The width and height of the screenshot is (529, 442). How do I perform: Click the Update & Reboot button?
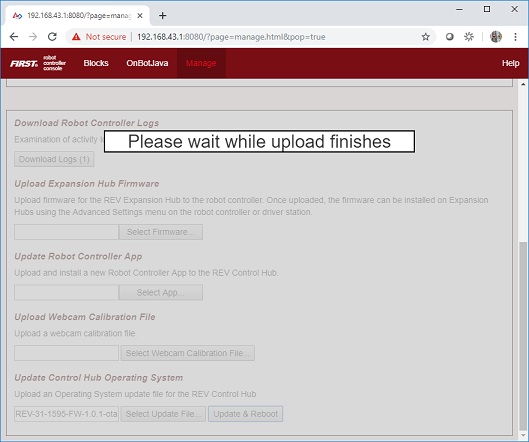click(245, 414)
